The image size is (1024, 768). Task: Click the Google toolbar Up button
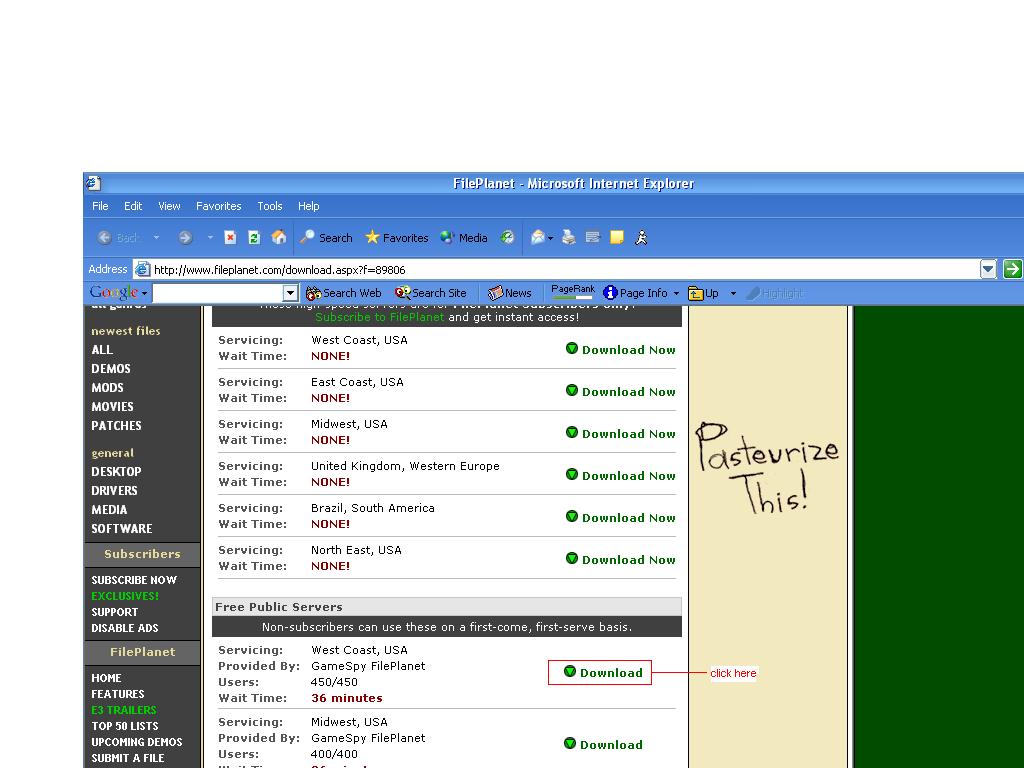[703, 293]
